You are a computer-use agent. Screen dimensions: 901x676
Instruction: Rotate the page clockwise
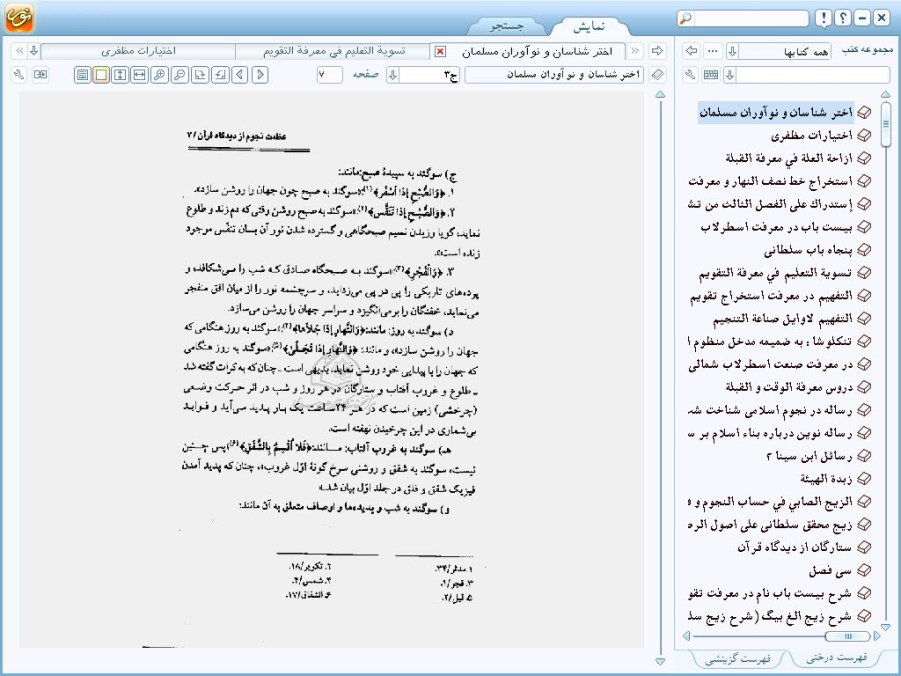point(200,75)
